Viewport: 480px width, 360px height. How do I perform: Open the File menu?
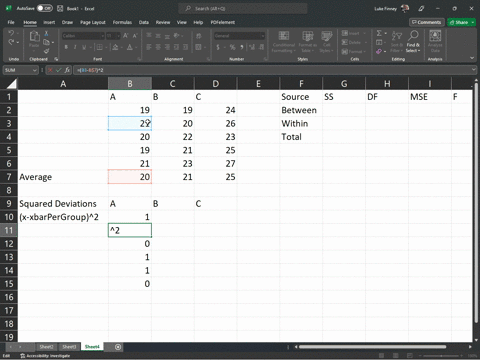tap(11, 22)
